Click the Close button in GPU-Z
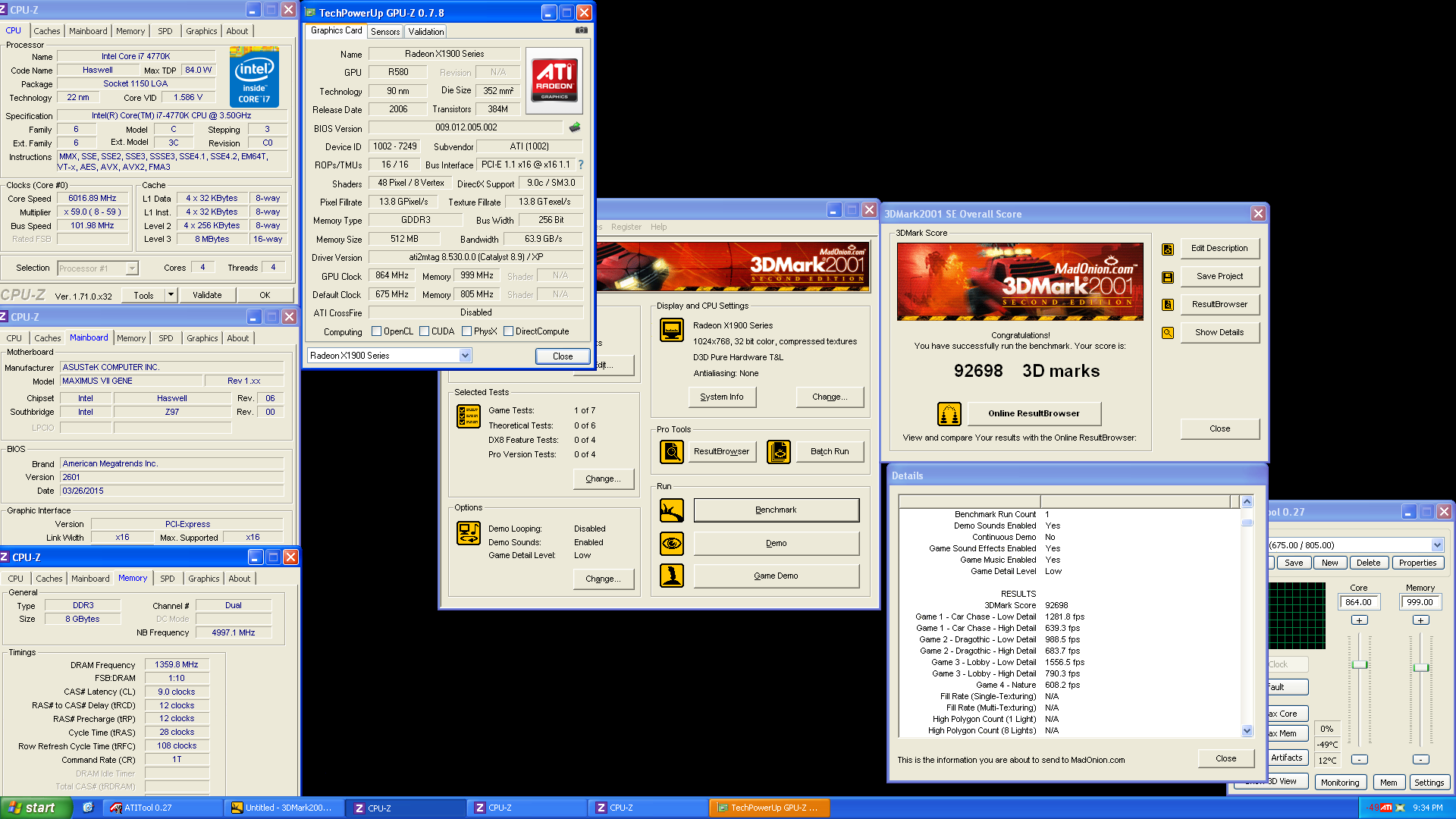 coord(563,356)
